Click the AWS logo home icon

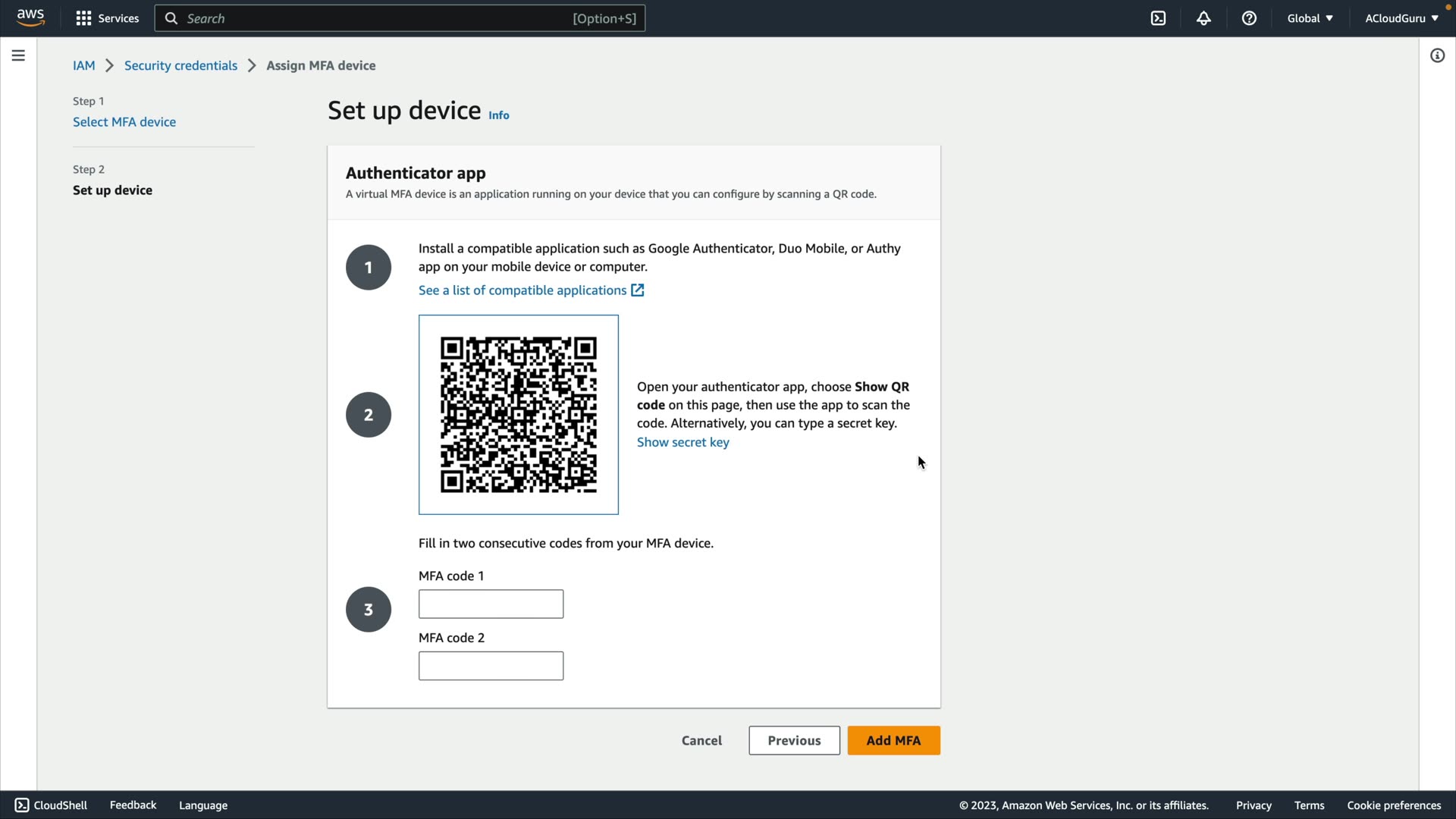click(30, 17)
